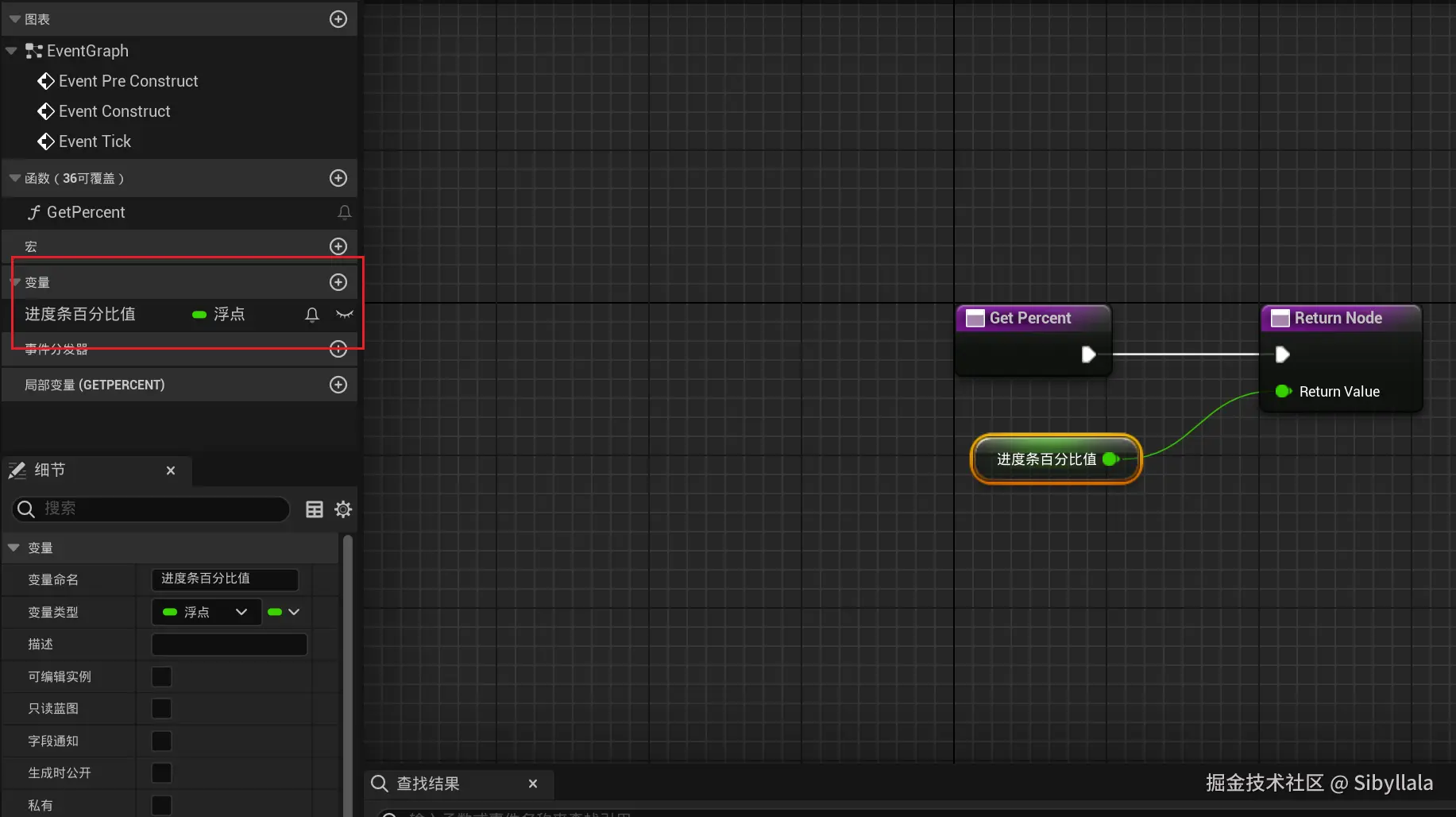Click the Get Percent execution output pin

(x=1089, y=354)
